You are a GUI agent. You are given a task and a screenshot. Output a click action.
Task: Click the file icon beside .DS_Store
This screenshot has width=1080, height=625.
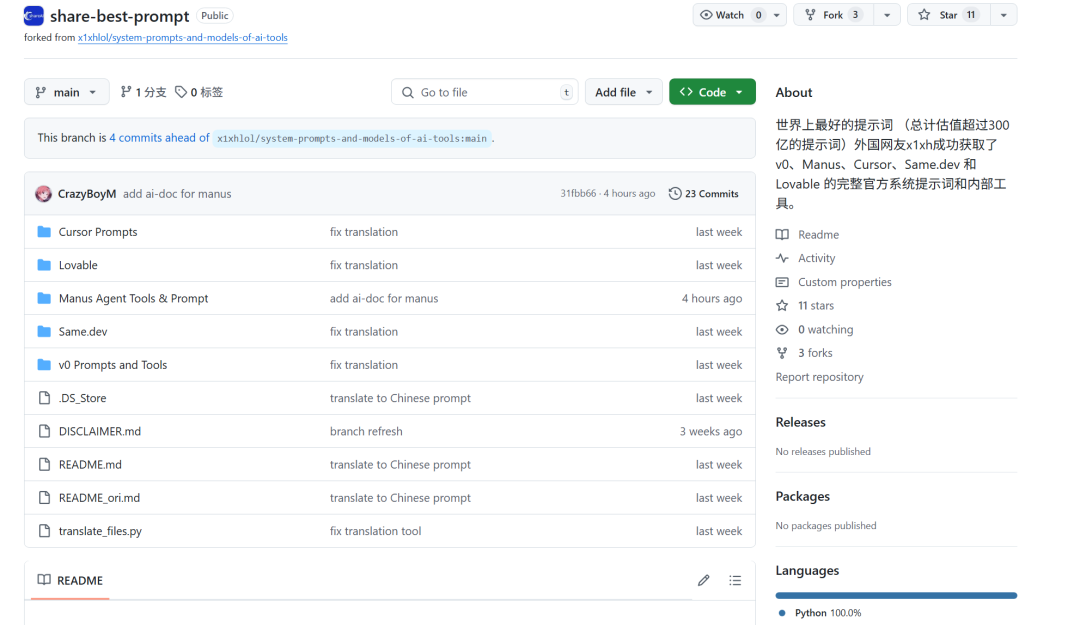(x=44, y=398)
